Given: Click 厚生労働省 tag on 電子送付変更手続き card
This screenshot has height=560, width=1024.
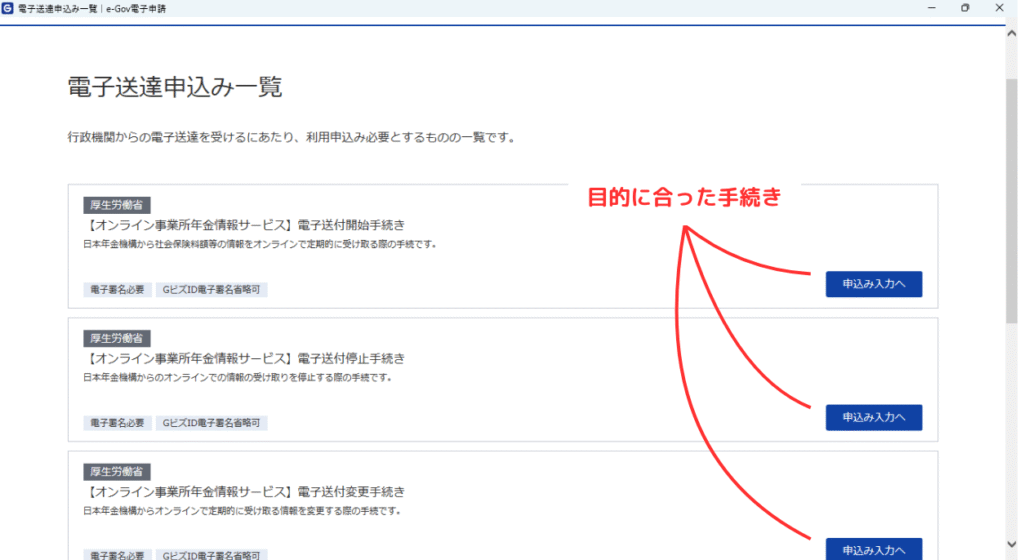Looking at the screenshot, I should pyautogui.click(x=117, y=471).
